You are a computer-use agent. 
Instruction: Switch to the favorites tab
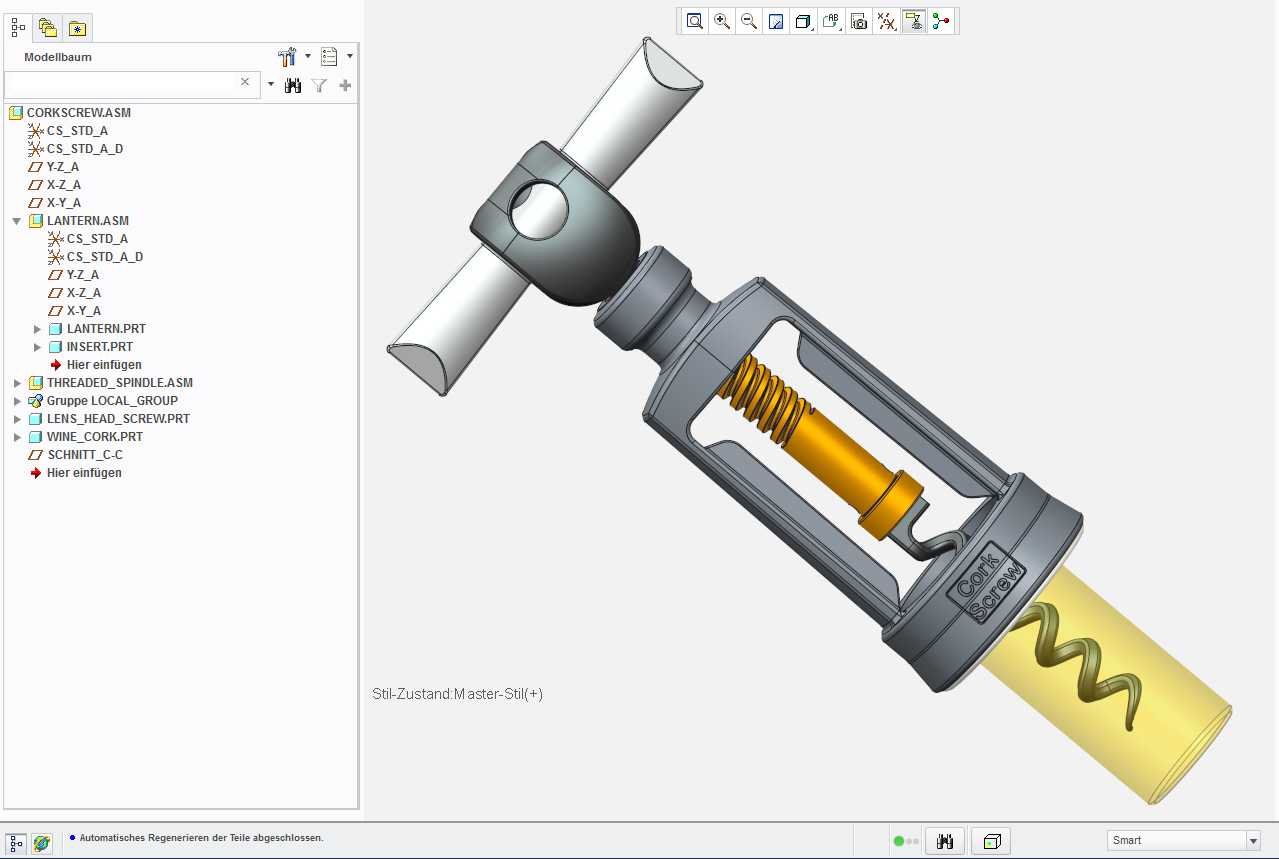[77, 28]
